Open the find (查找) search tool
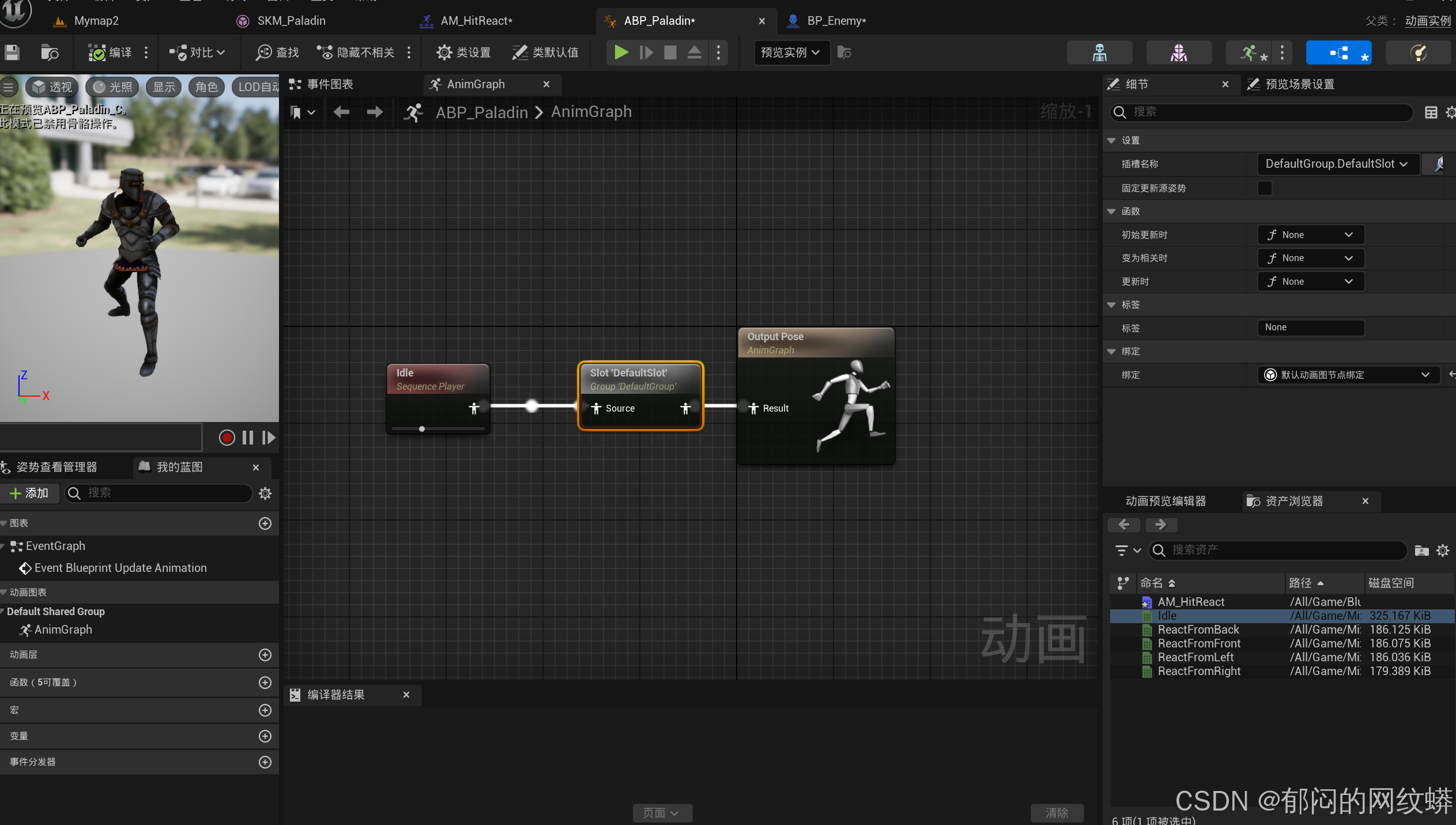Image resolution: width=1456 pixels, height=825 pixels. coord(277,52)
